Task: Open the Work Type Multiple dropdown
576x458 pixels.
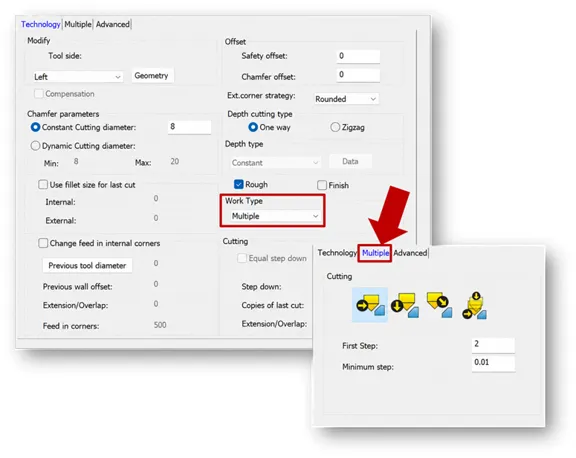Action: [274, 216]
